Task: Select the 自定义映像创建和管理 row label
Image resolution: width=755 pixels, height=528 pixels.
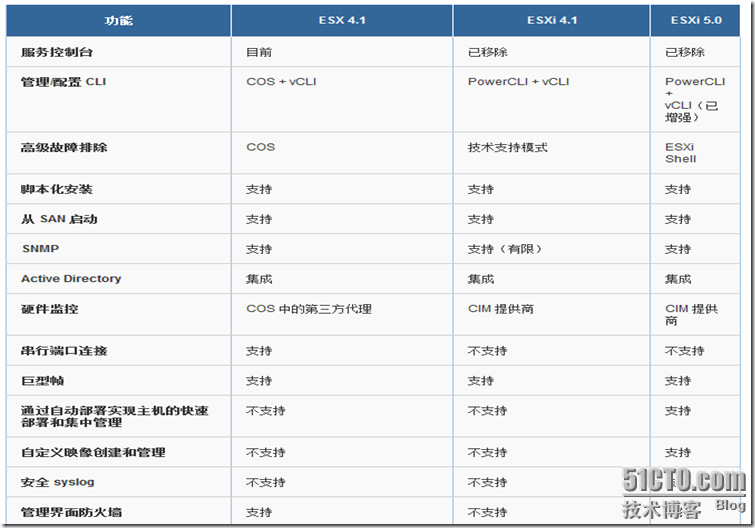Action: 93,452
